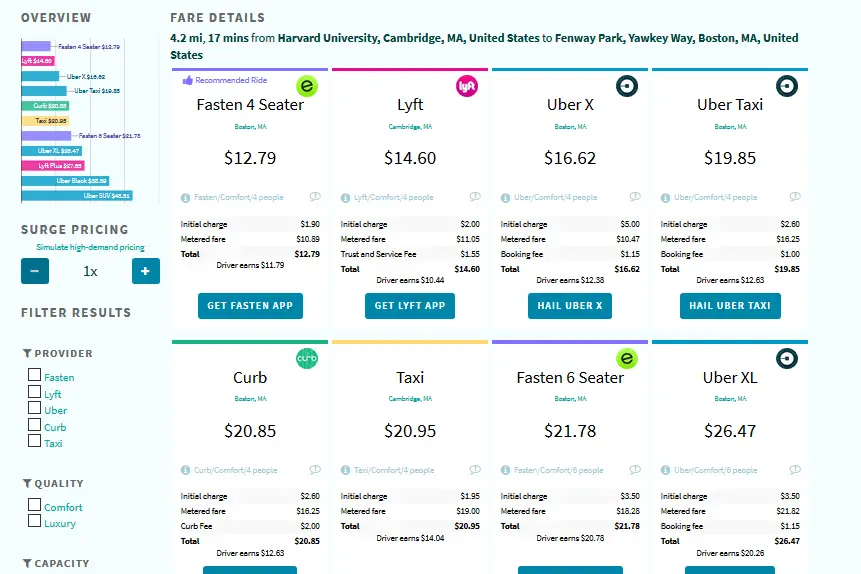Click the Uber SUV bar in overview chart
This screenshot has height=574, width=861.
point(77,196)
